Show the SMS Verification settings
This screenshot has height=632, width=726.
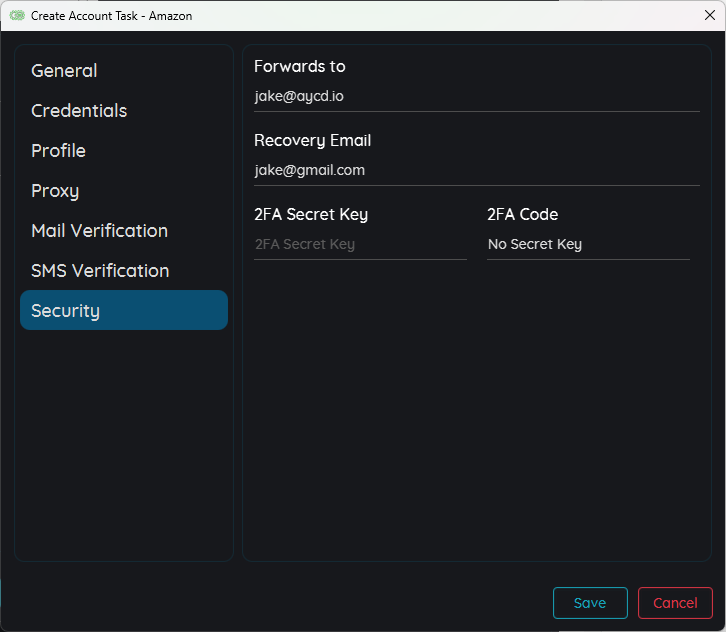[100, 271]
